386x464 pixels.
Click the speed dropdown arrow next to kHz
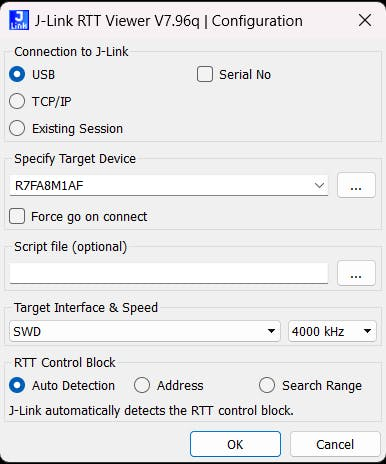(x=367, y=331)
